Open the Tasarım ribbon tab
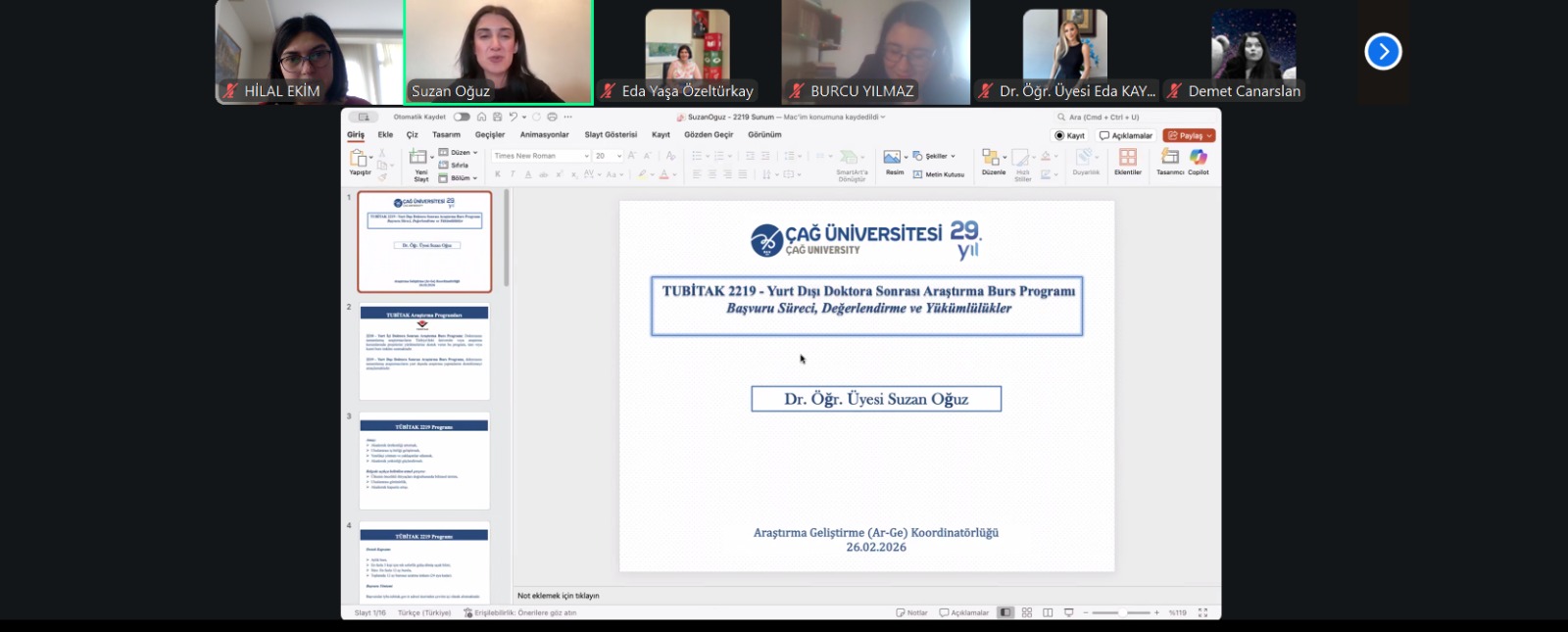Image resolution: width=1568 pixels, height=632 pixels. (446, 135)
